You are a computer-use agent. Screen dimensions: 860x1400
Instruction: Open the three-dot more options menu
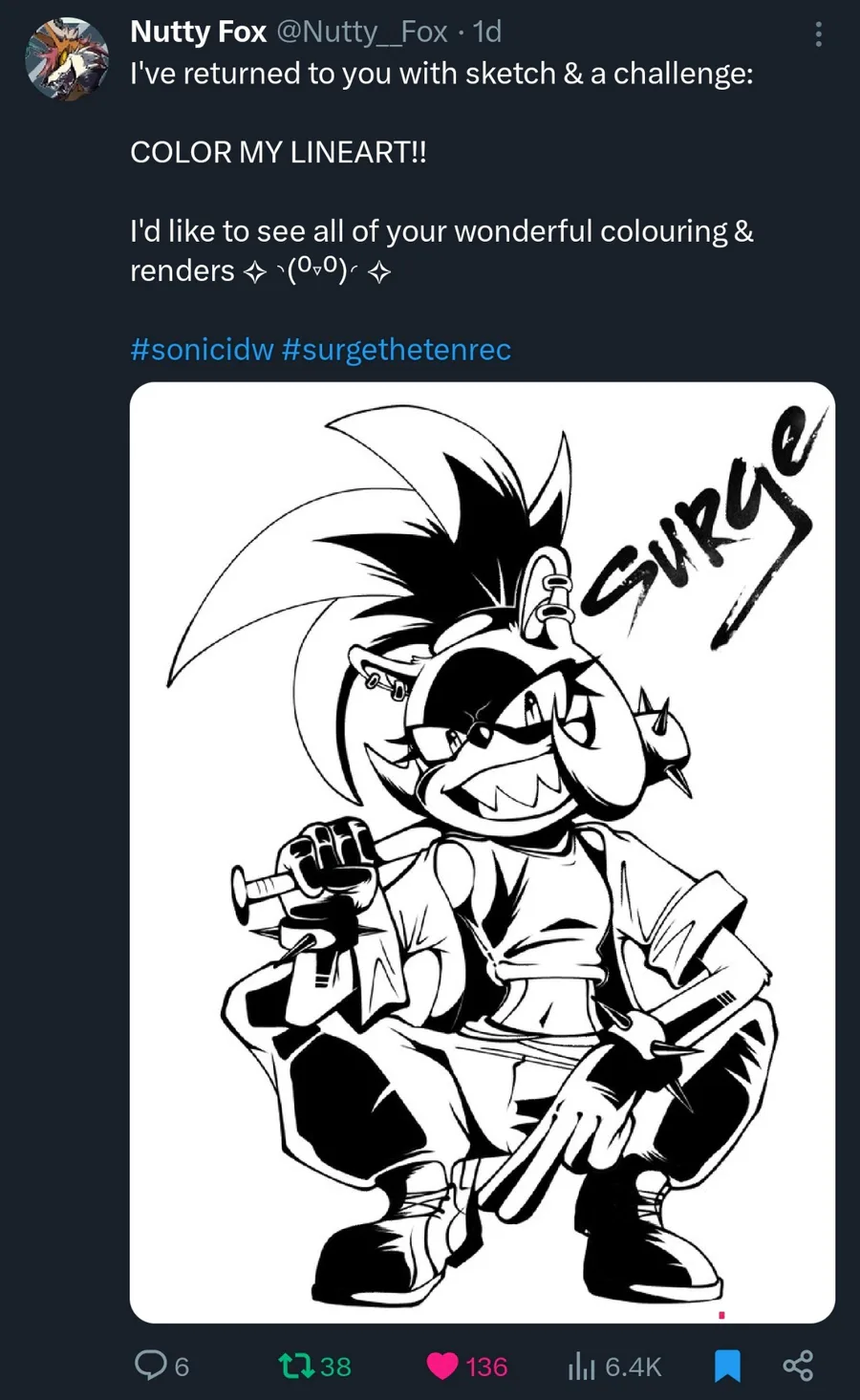click(x=818, y=35)
